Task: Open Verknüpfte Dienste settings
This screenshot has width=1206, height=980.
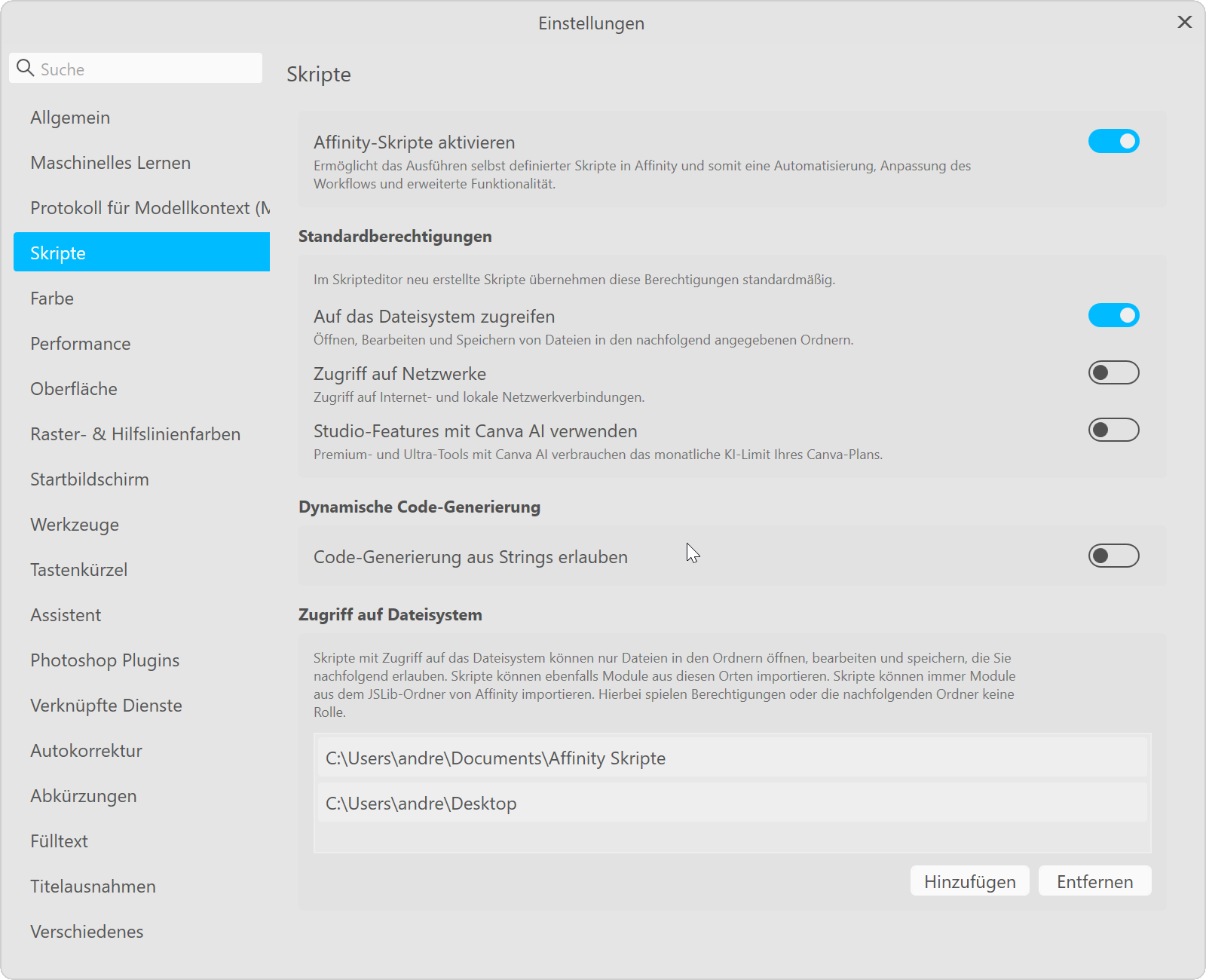Action: pyautogui.click(x=142, y=706)
